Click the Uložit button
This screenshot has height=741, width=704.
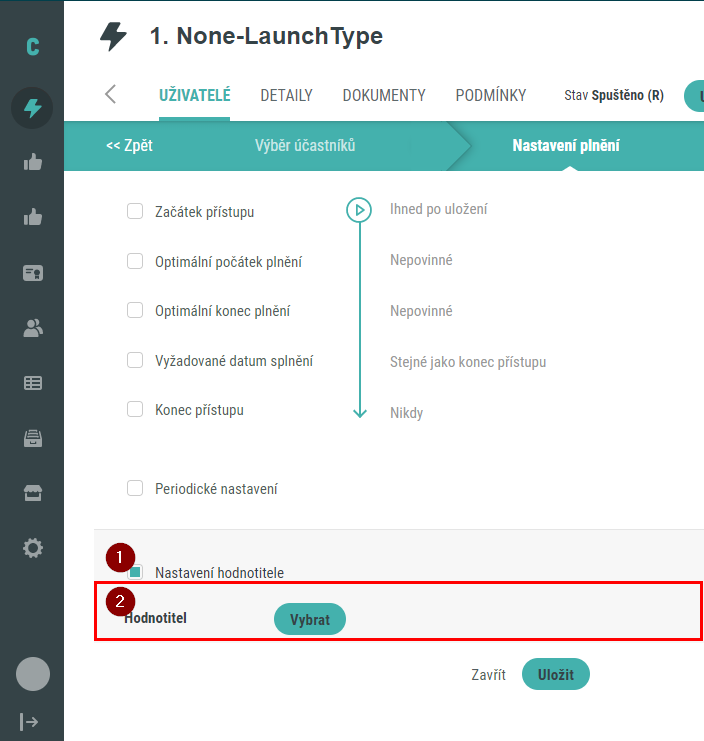tap(555, 675)
